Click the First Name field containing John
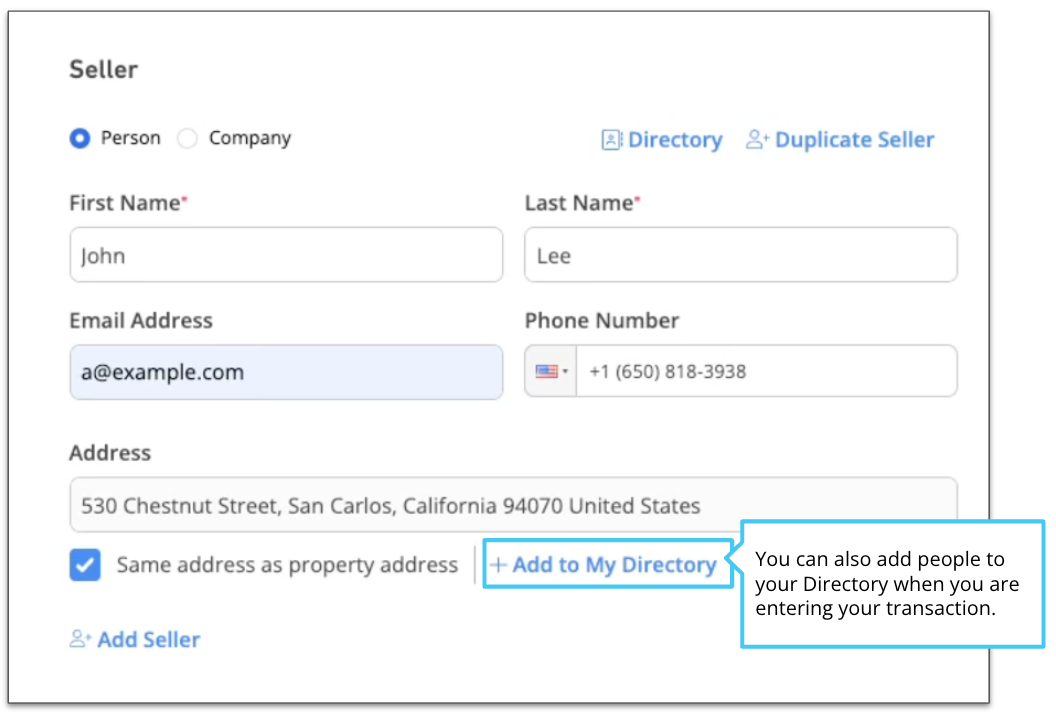Image resolution: width=1056 pixels, height=718 pixels. click(285, 254)
